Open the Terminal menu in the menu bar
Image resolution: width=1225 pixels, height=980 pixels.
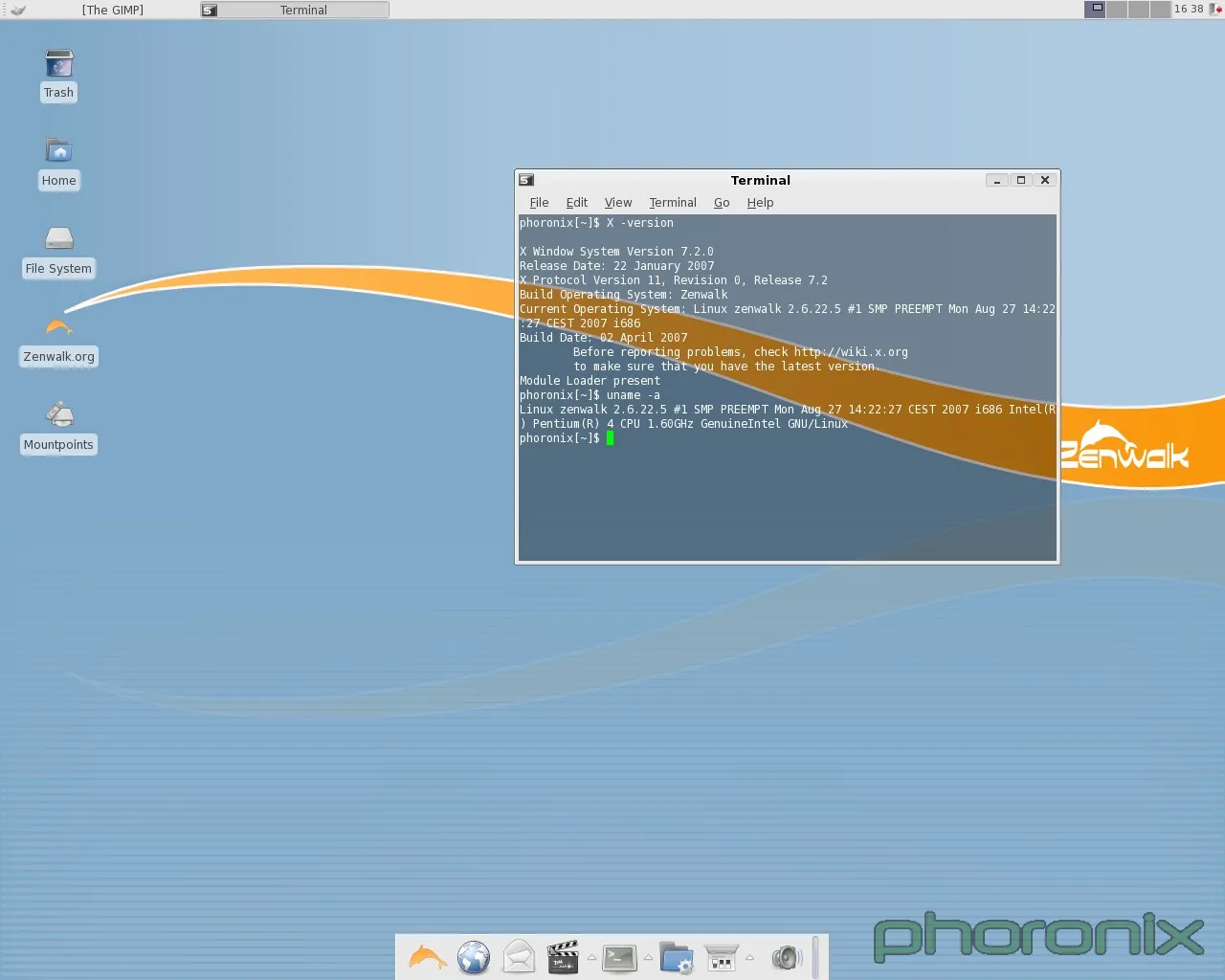673,203
